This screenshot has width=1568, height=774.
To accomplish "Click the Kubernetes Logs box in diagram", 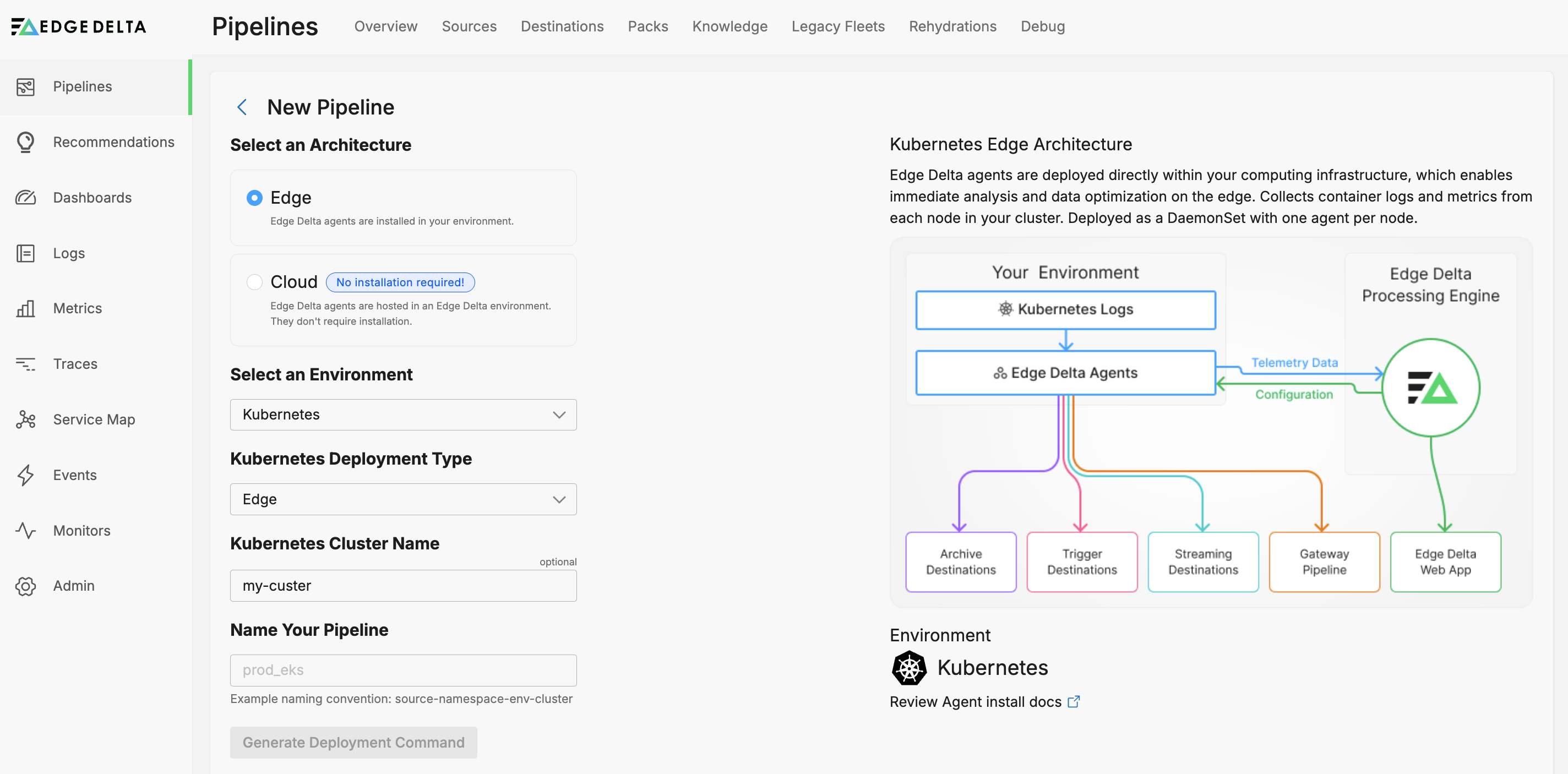I will click(1065, 310).
